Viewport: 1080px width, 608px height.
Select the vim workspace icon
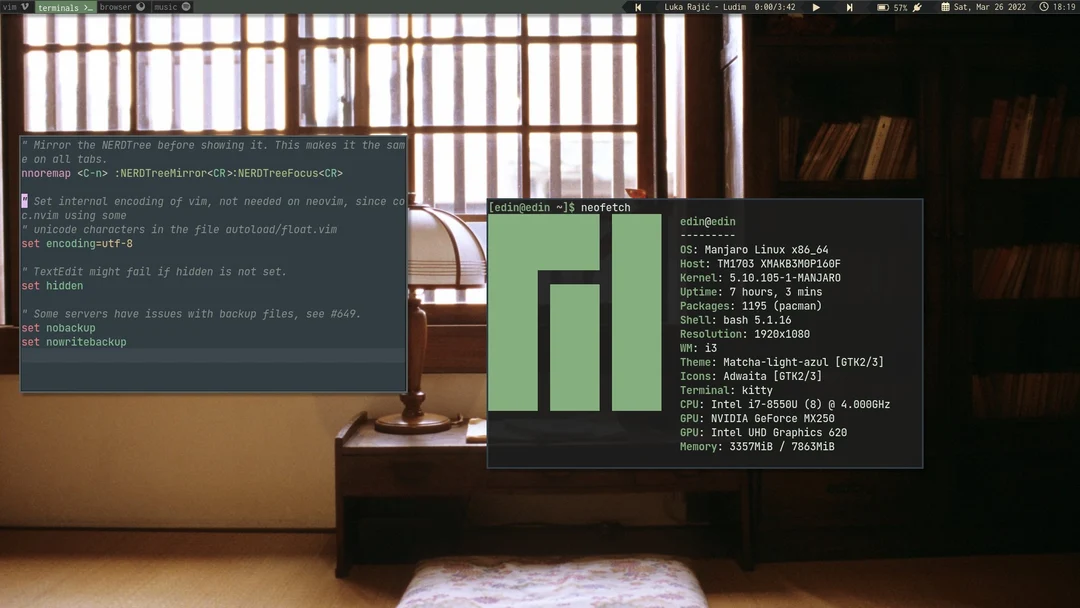(x=24, y=7)
